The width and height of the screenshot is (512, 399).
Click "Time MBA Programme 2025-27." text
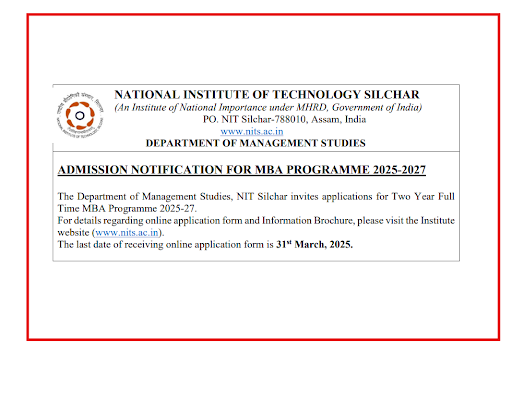[127, 209]
